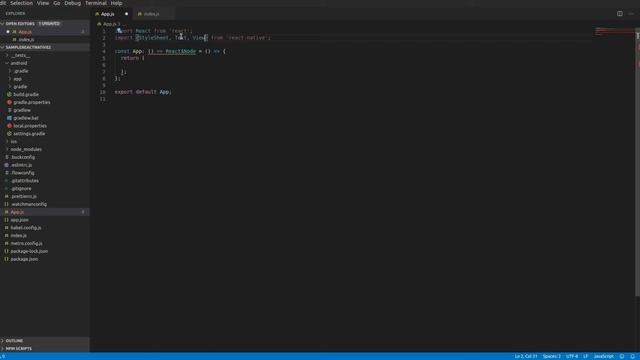Click the Ln 2, Col cursor position indicator
This screenshot has width=640, height=360.
526,356
